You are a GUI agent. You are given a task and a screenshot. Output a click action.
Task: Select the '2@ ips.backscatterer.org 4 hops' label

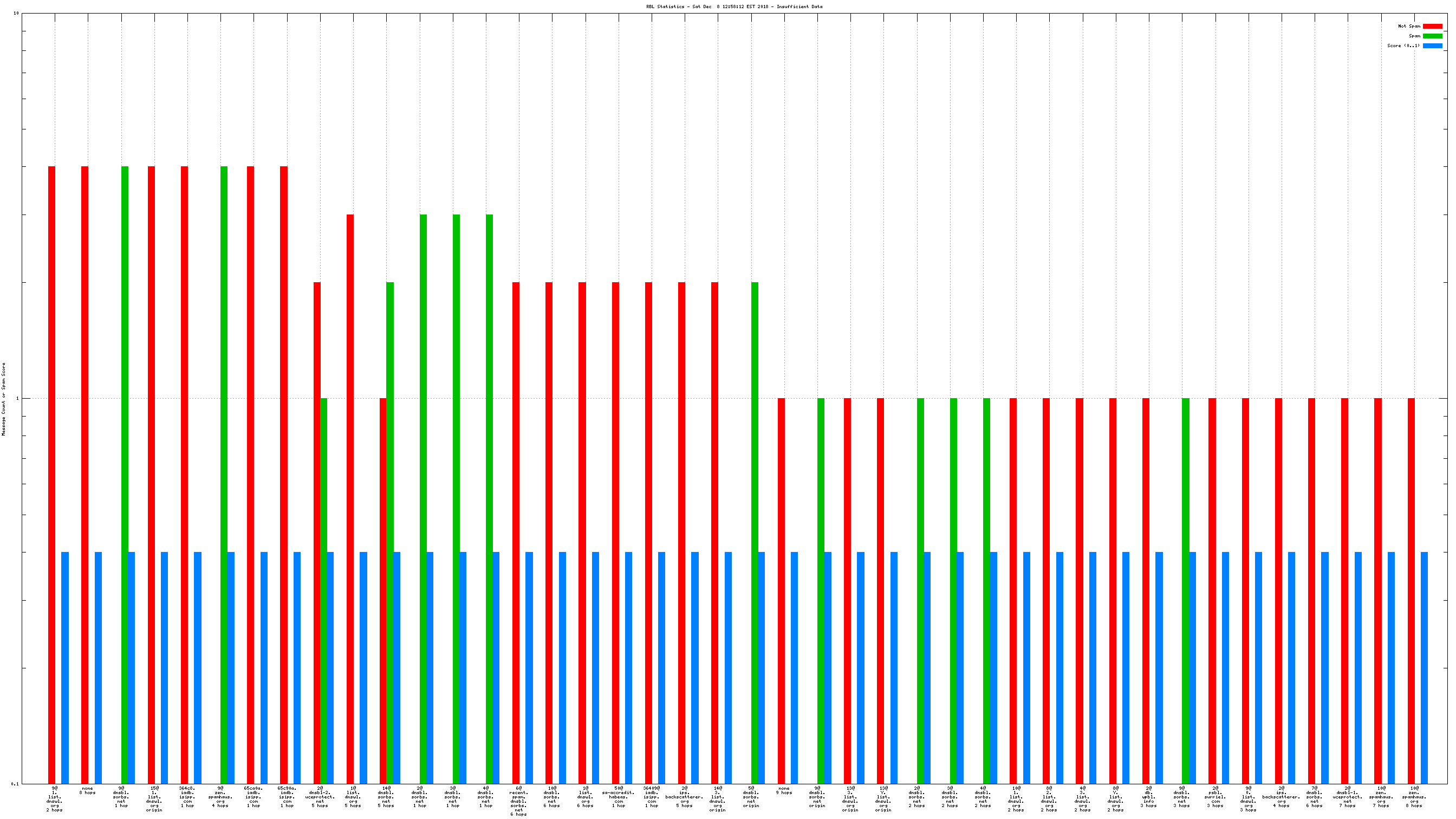[1282, 797]
